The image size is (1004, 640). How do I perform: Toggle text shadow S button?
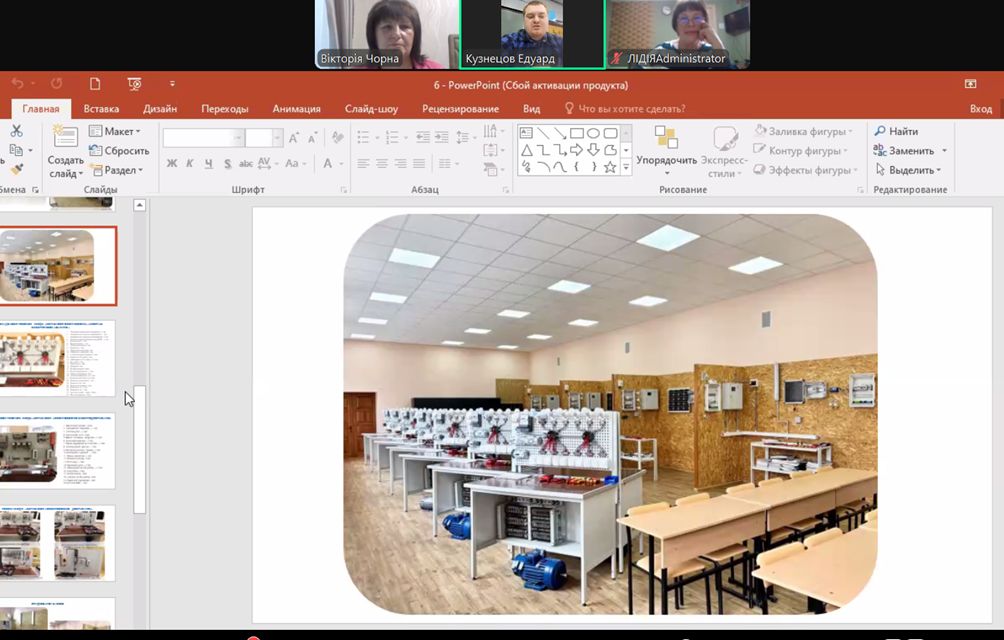coord(228,164)
